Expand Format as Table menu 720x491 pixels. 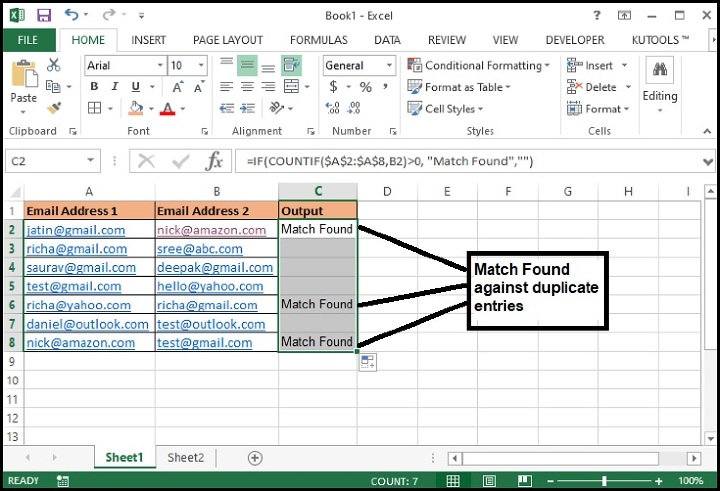tap(459, 87)
